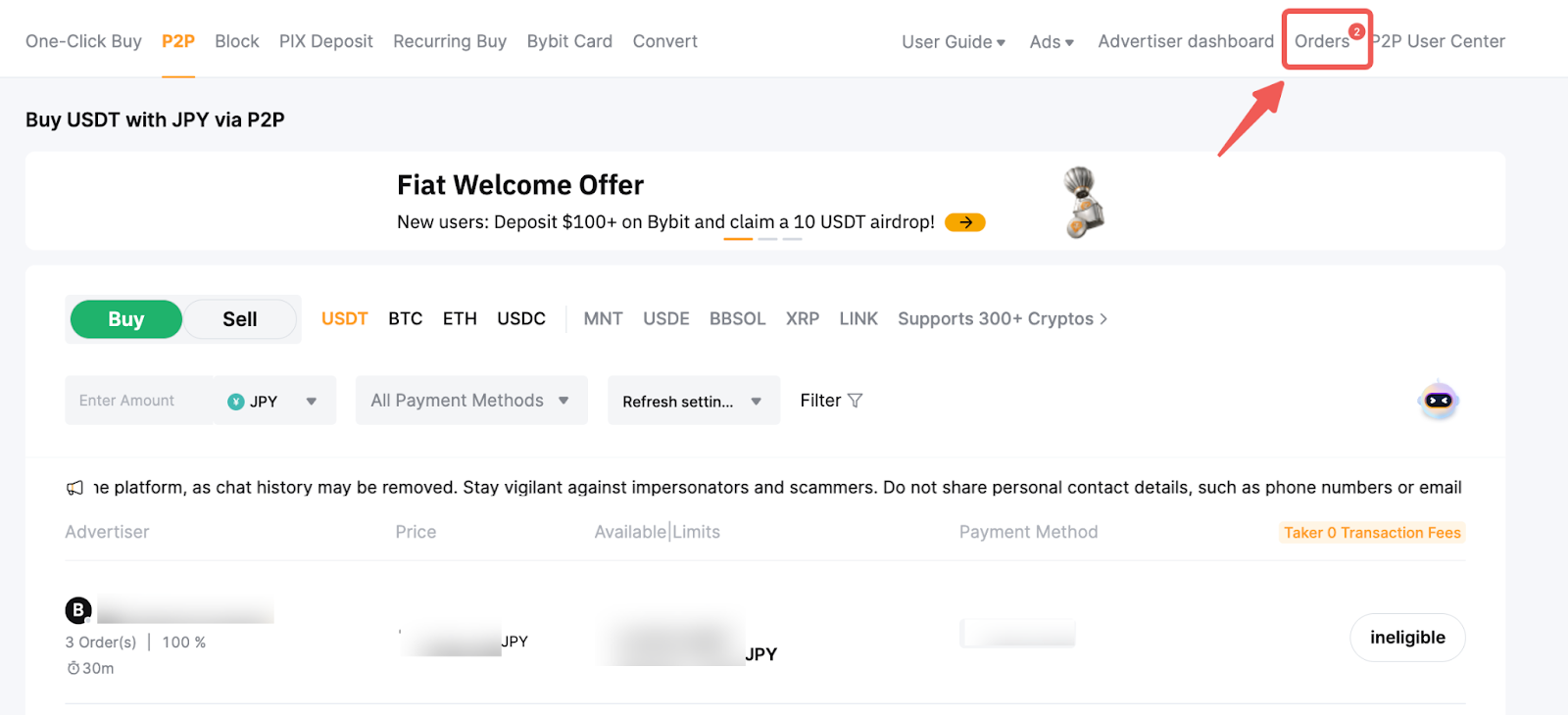Screen dimensions: 1568x715
Task: Open the chatbot assistant robot icon
Action: 1438,401
